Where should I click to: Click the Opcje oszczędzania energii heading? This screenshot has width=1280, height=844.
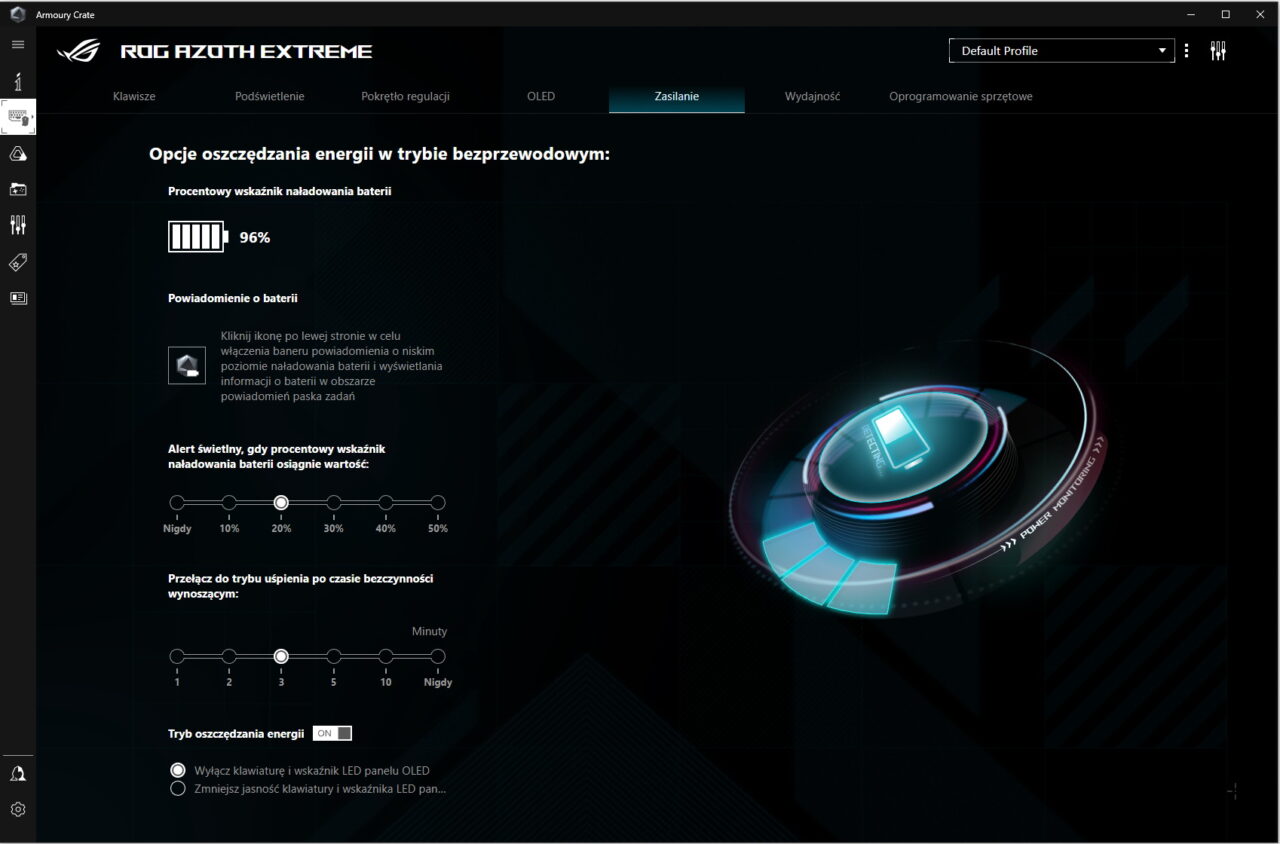[379, 154]
